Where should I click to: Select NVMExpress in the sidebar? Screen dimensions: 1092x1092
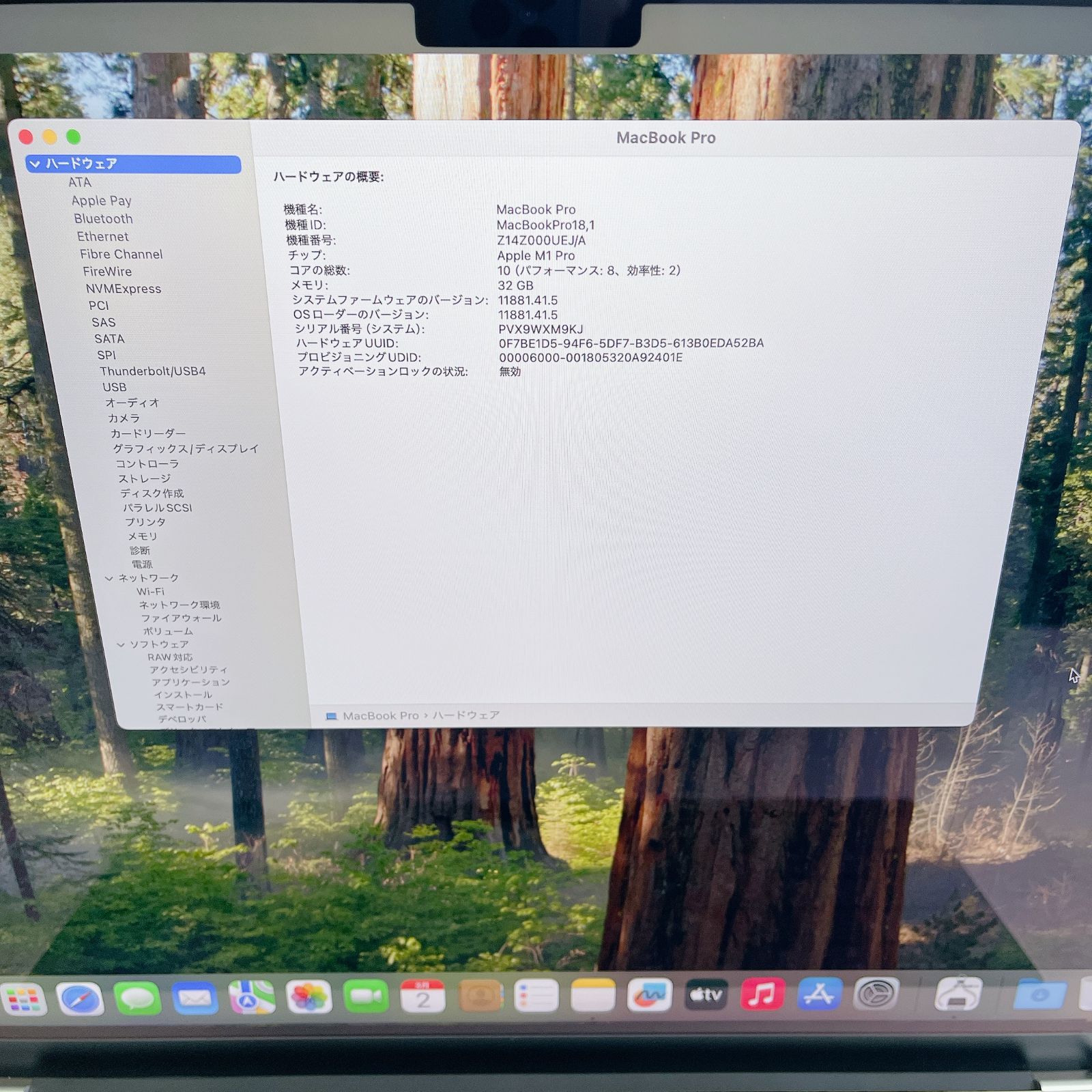(x=124, y=289)
